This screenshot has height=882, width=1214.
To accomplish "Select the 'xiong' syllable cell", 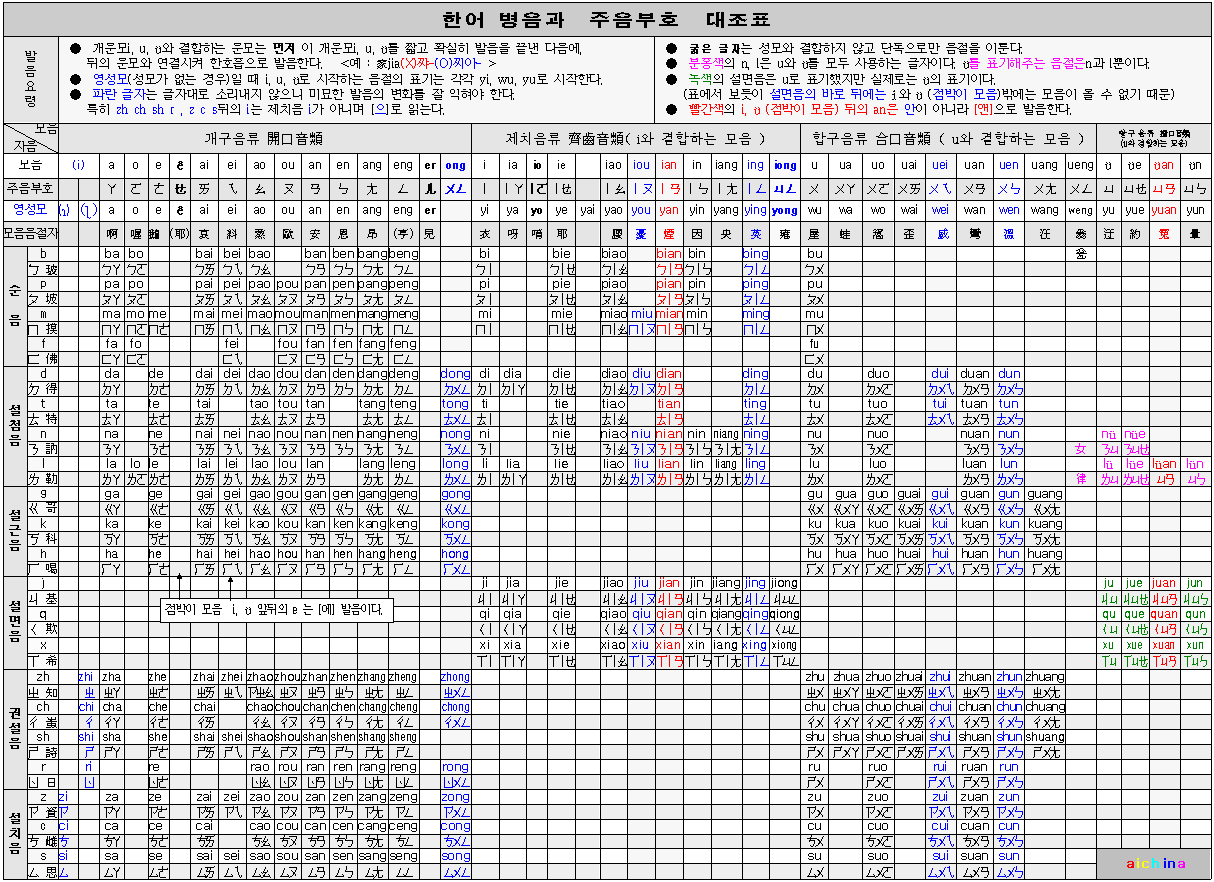I will tap(785, 645).
